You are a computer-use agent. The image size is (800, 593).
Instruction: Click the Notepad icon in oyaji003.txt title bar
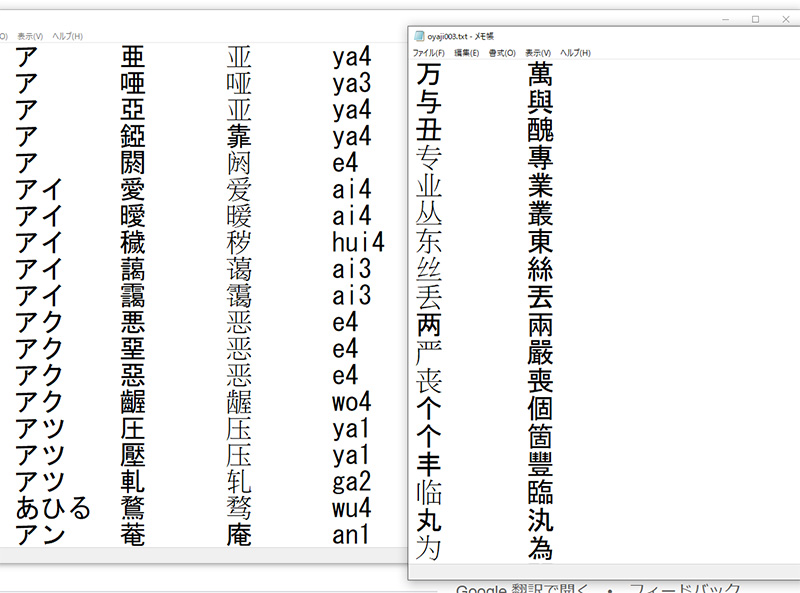coord(418,35)
